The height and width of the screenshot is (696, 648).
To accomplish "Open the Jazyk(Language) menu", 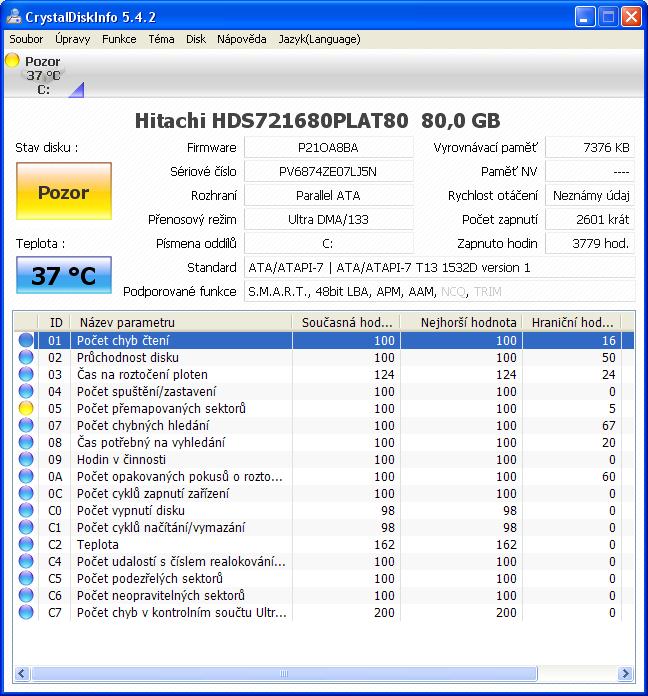I will (318, 39).
